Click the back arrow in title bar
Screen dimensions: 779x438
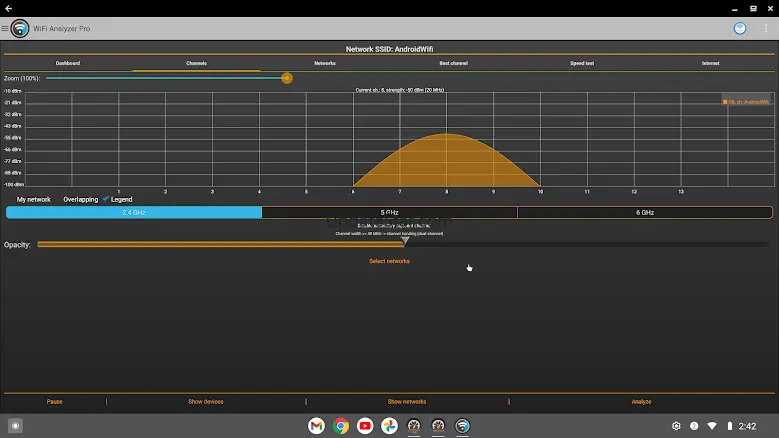(8, 8)
